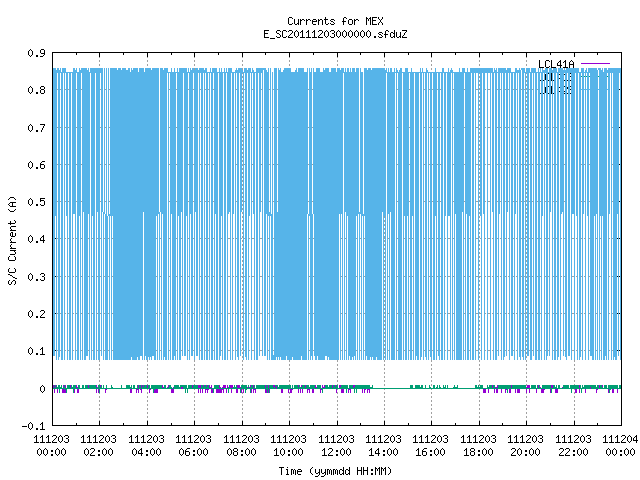The width and height of the screenshot is (640, 480).
Task: Click the y-axis tick label "0.7"
Action: (36, 128)
